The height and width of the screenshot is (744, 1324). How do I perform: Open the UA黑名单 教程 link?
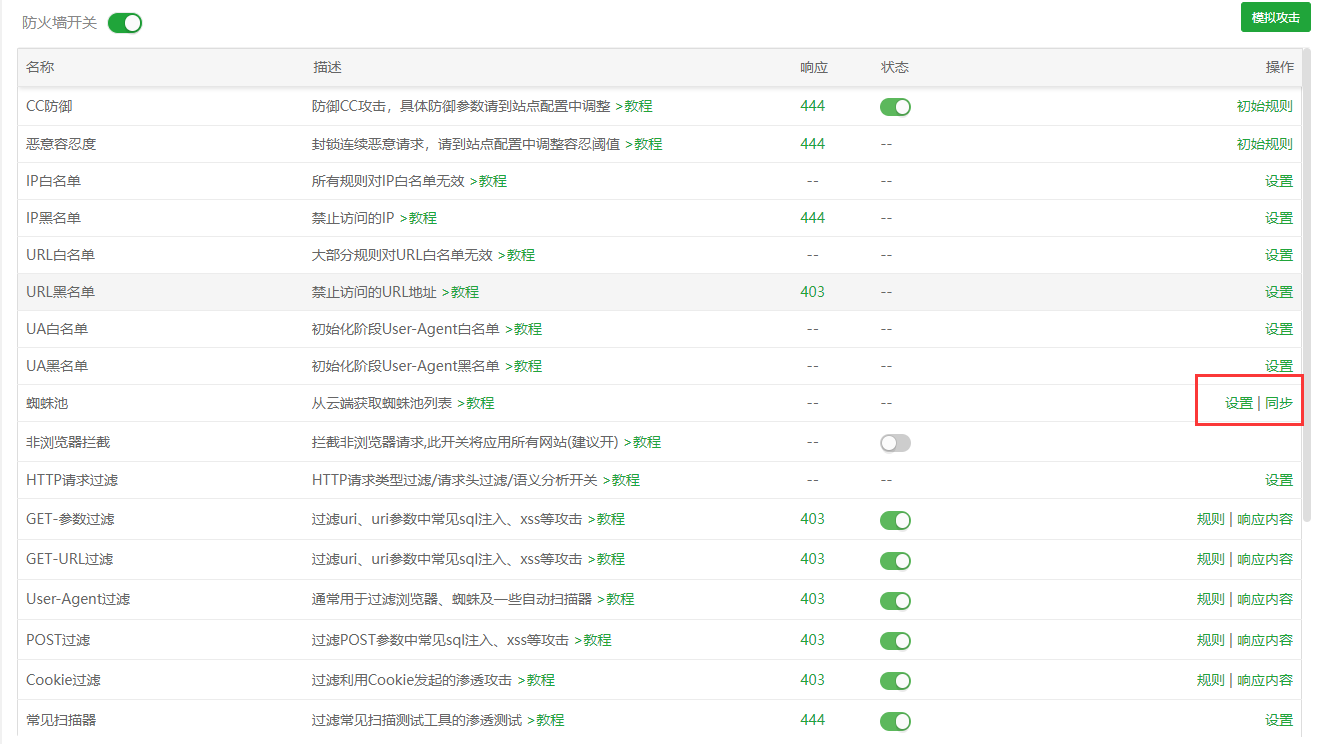click(x=523, y=366)
